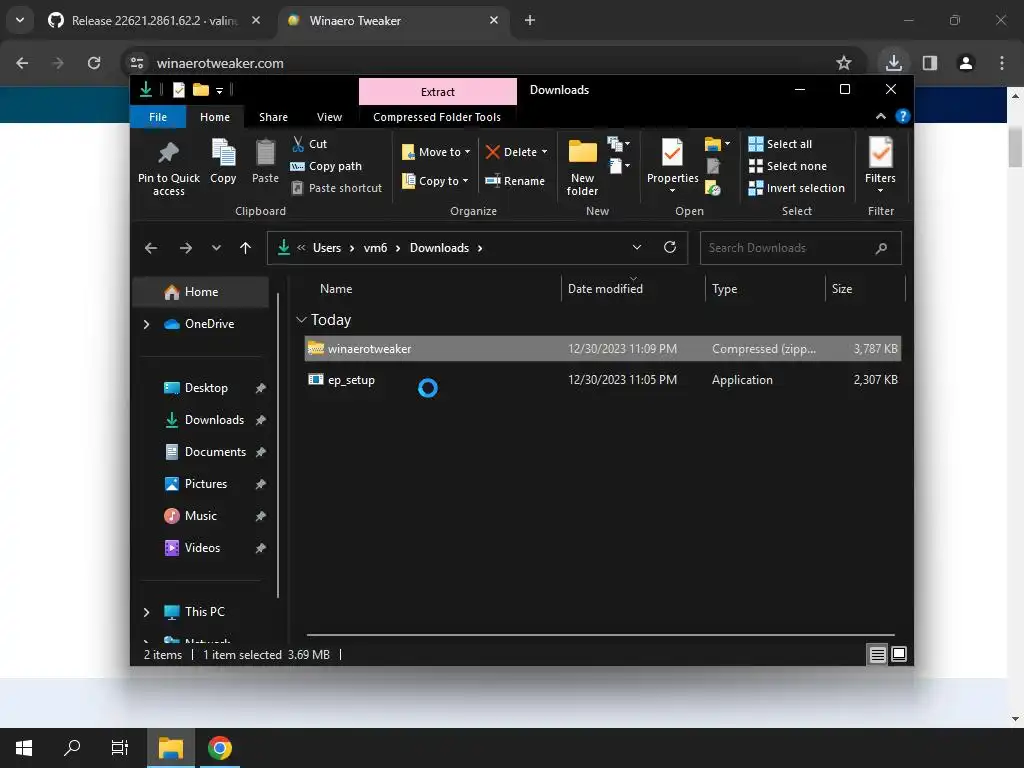
Task: Click Rename in Organize group
Action: [515, 181]
